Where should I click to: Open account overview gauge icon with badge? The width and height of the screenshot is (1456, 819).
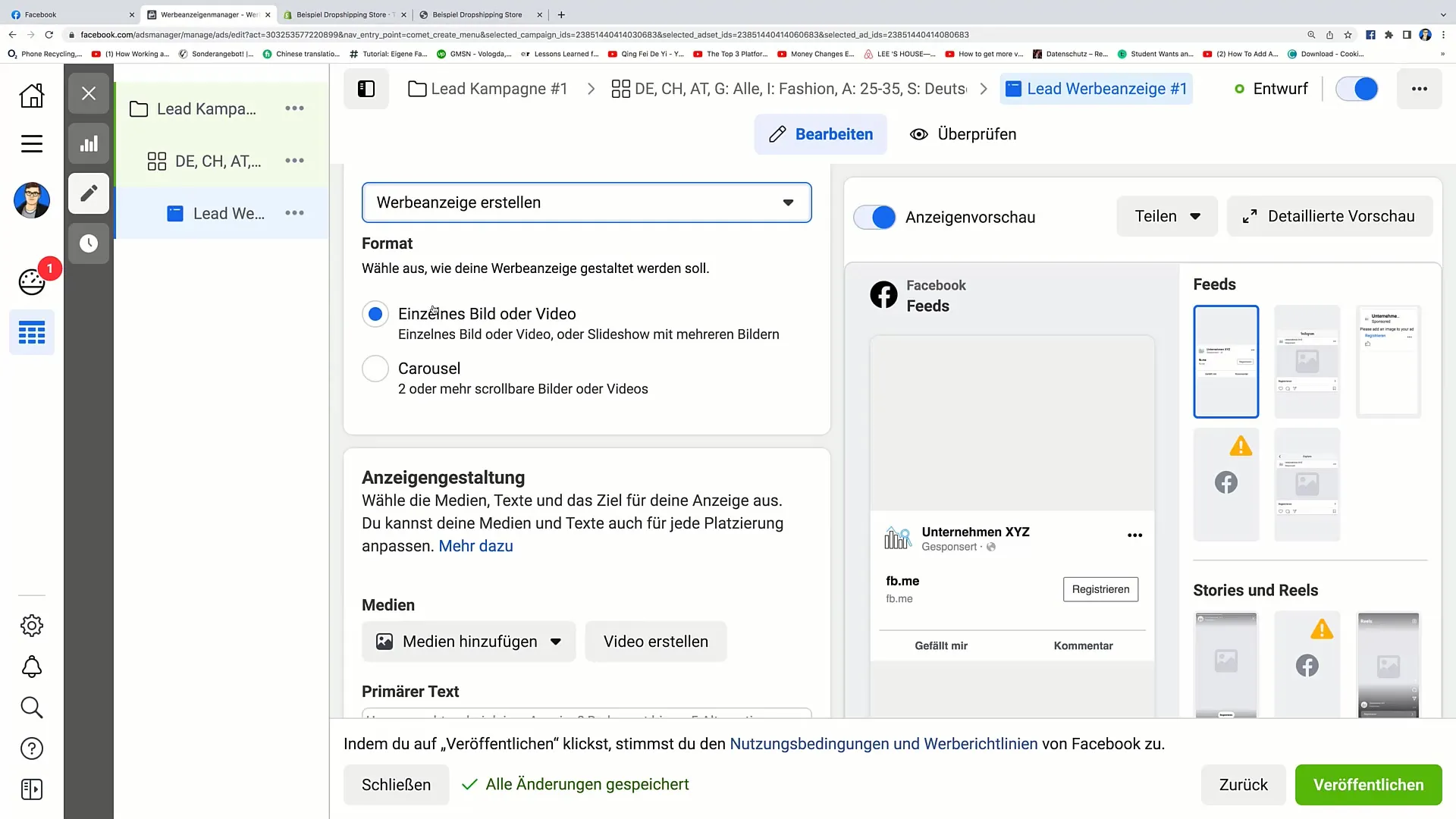coord(32,281)
